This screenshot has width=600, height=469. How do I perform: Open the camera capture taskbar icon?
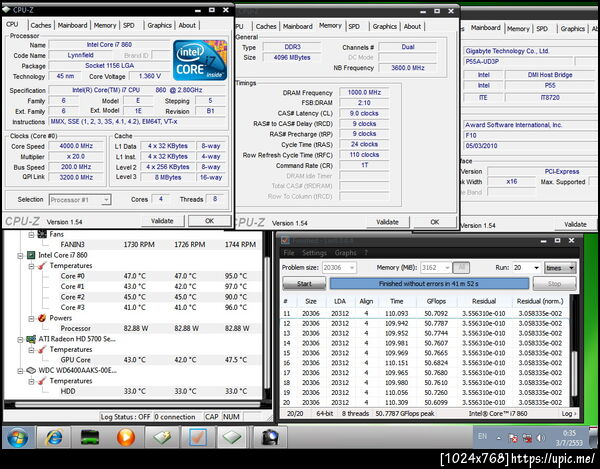(x=270, y=437)
